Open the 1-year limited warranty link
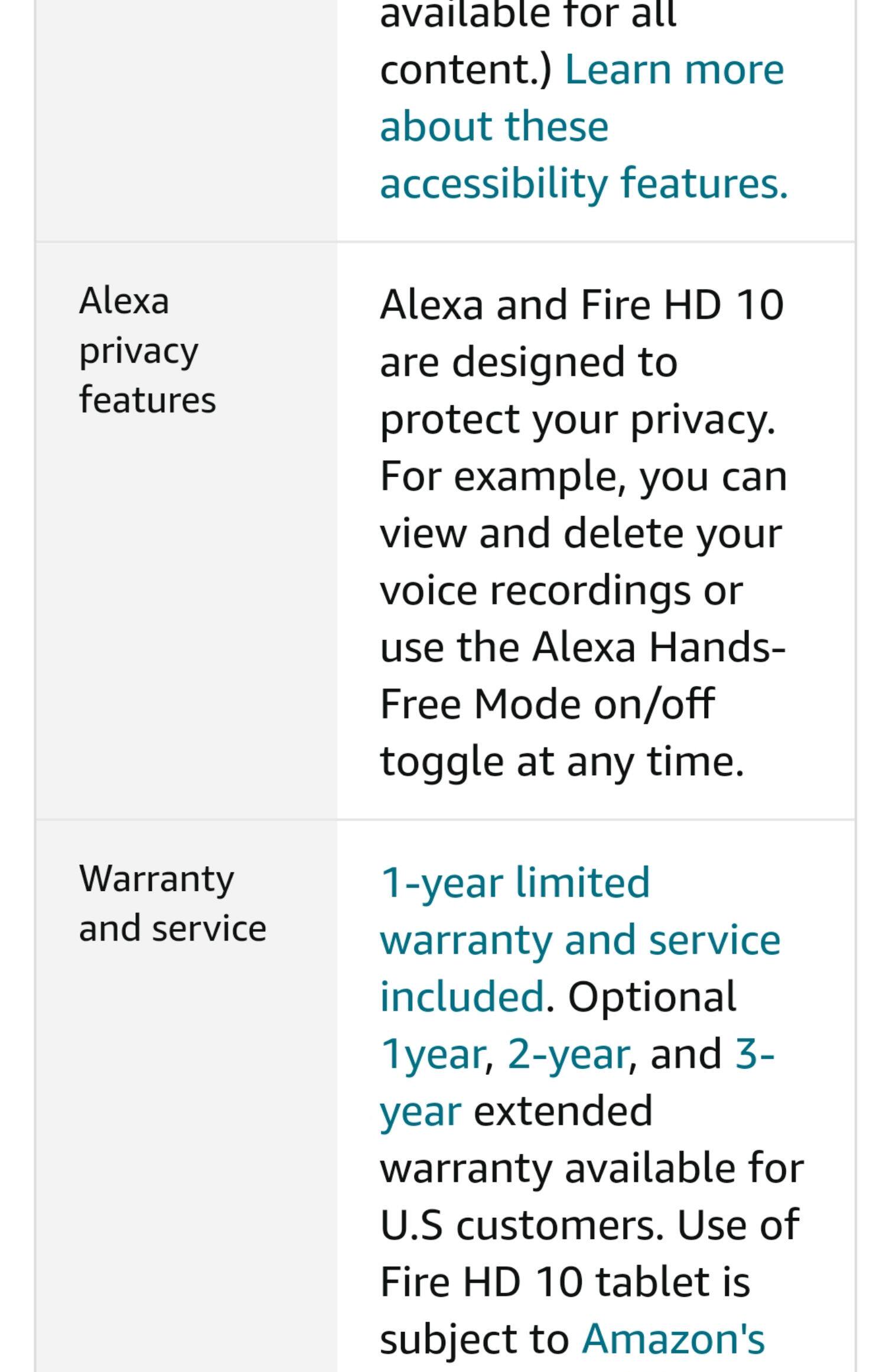The height and width of the screenshot is (1372, 886). coord(579,939)
